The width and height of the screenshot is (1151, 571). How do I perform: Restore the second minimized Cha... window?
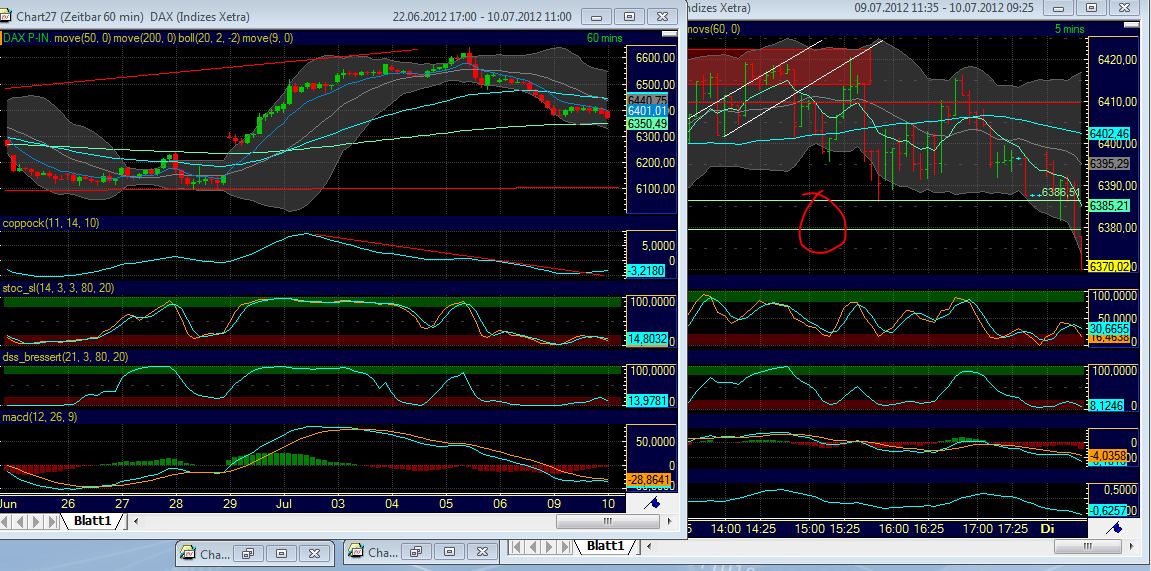pos(415,553)
